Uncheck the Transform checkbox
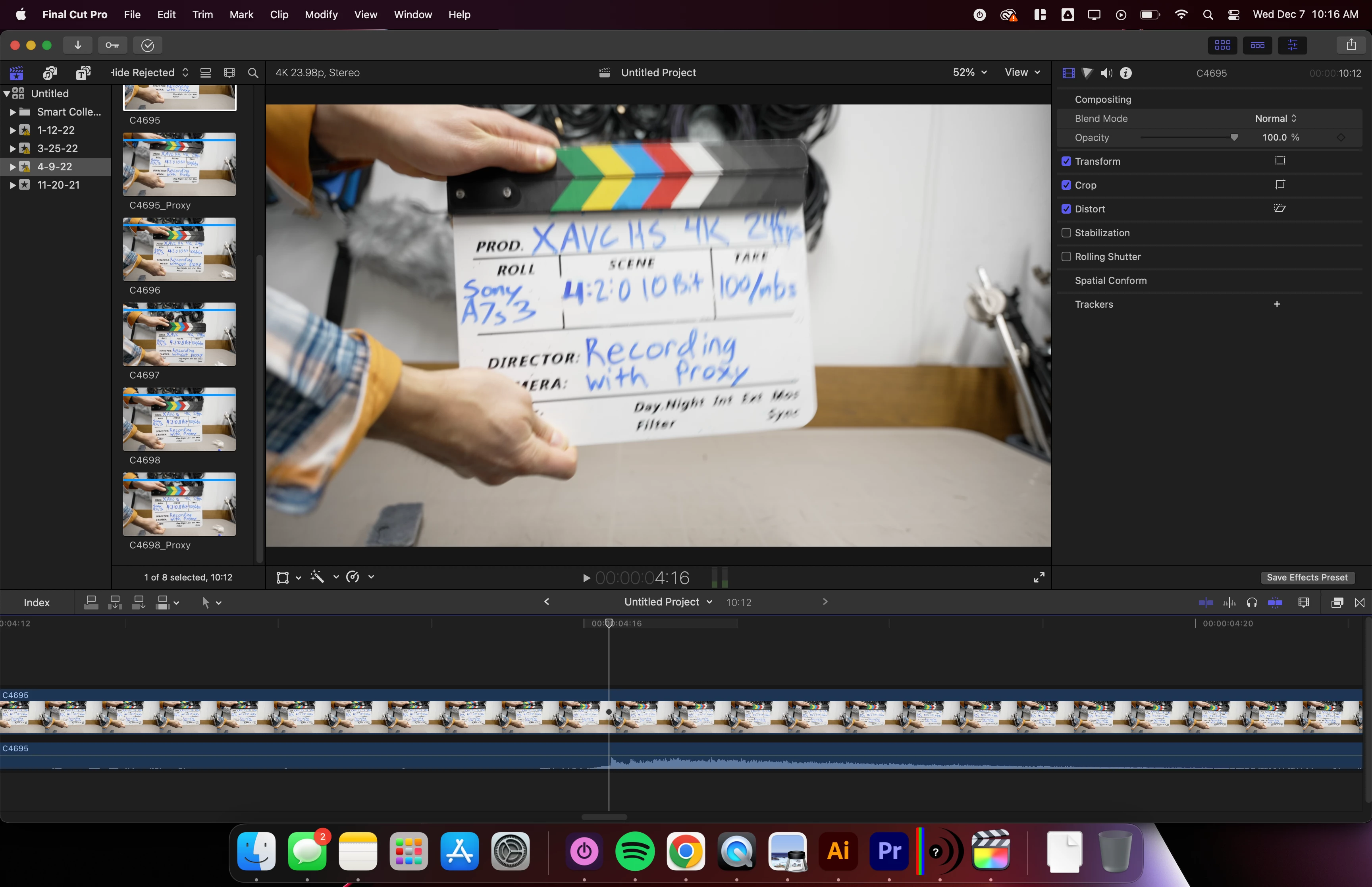Image resolution: width=1372 pixels, height=887 pixels. [x=1066, y=161]
